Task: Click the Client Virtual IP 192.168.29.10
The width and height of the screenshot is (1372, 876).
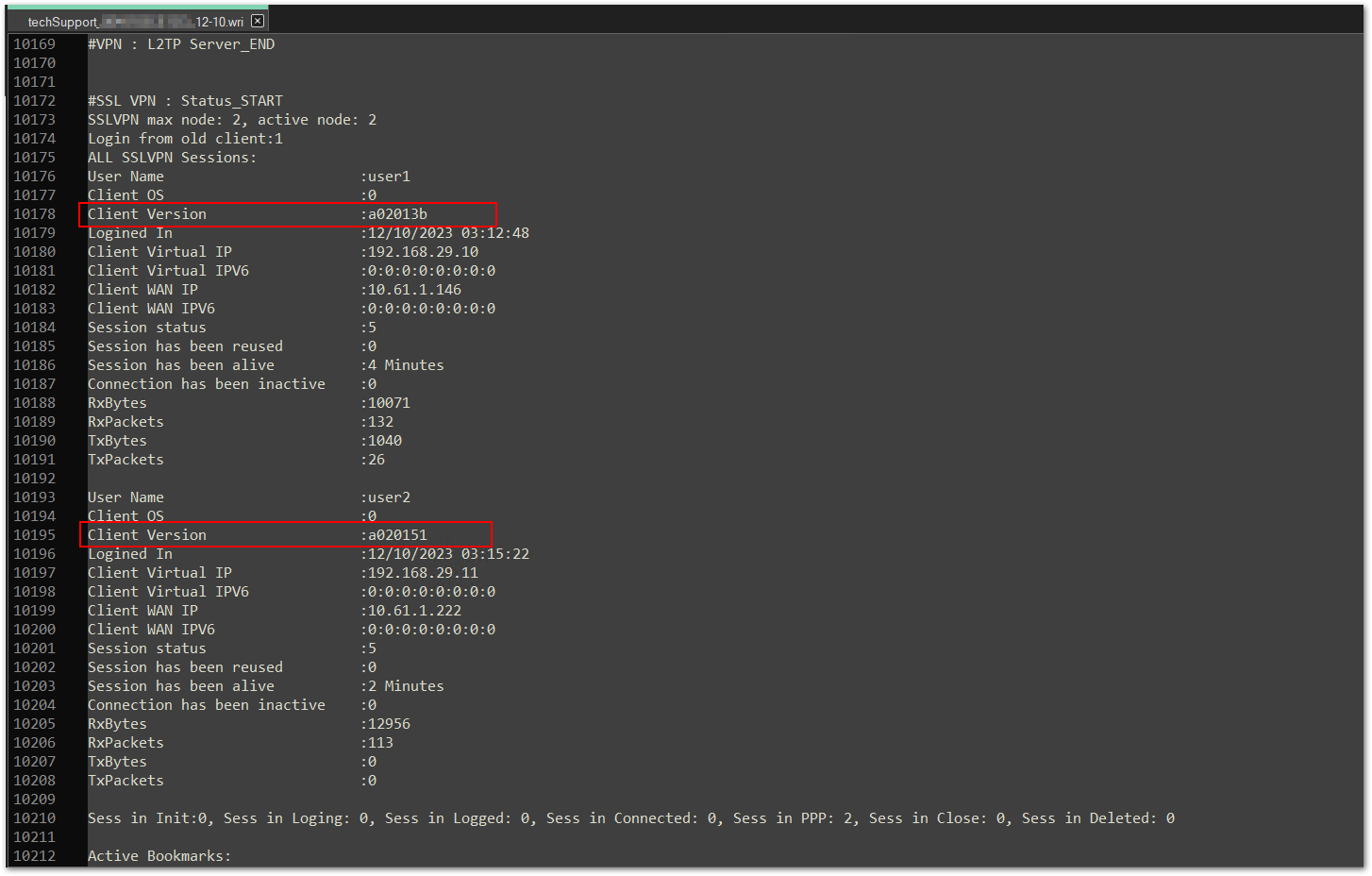Action: coord(423,252)
